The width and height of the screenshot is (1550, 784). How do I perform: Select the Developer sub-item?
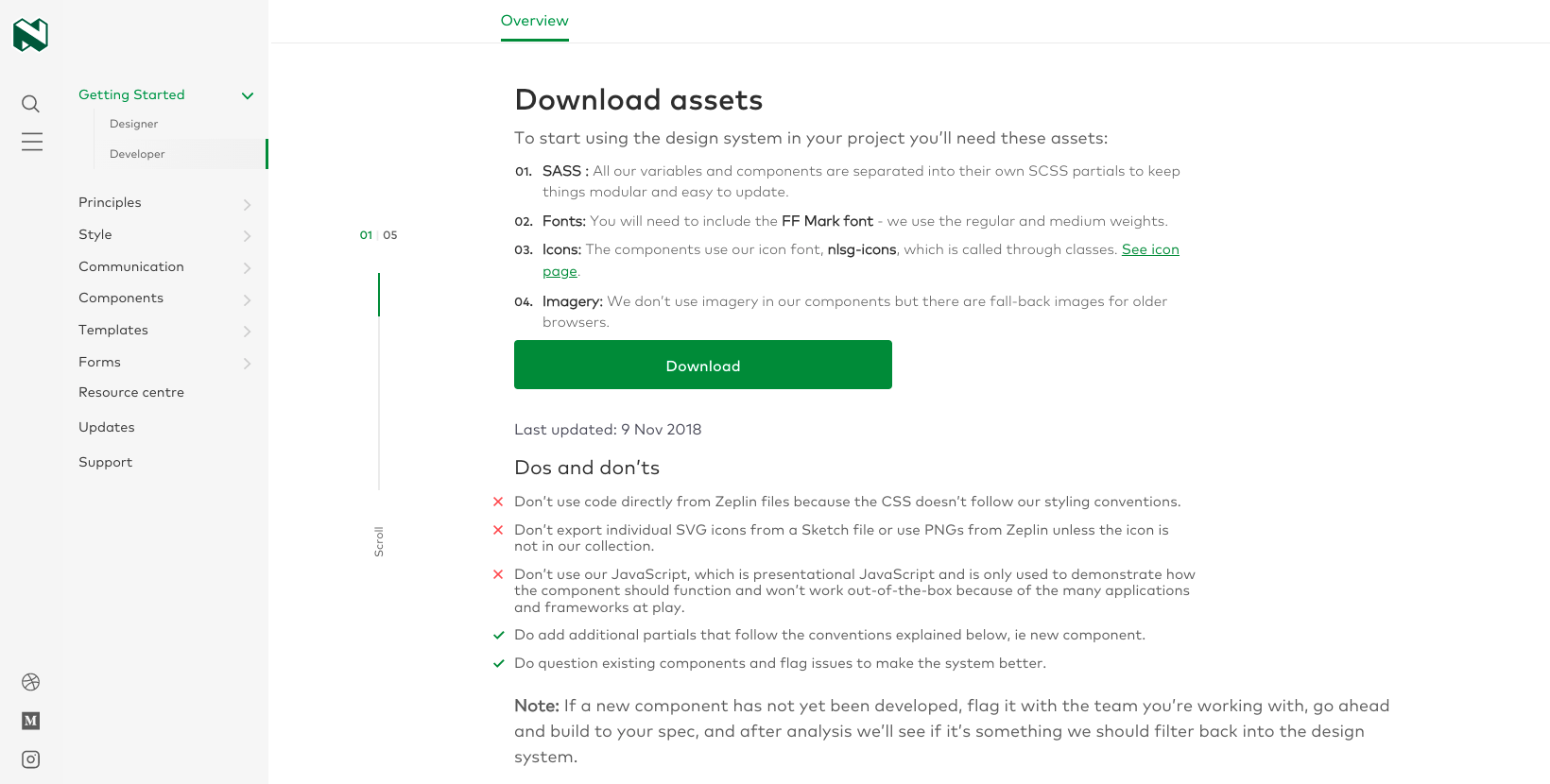[137, 154]
